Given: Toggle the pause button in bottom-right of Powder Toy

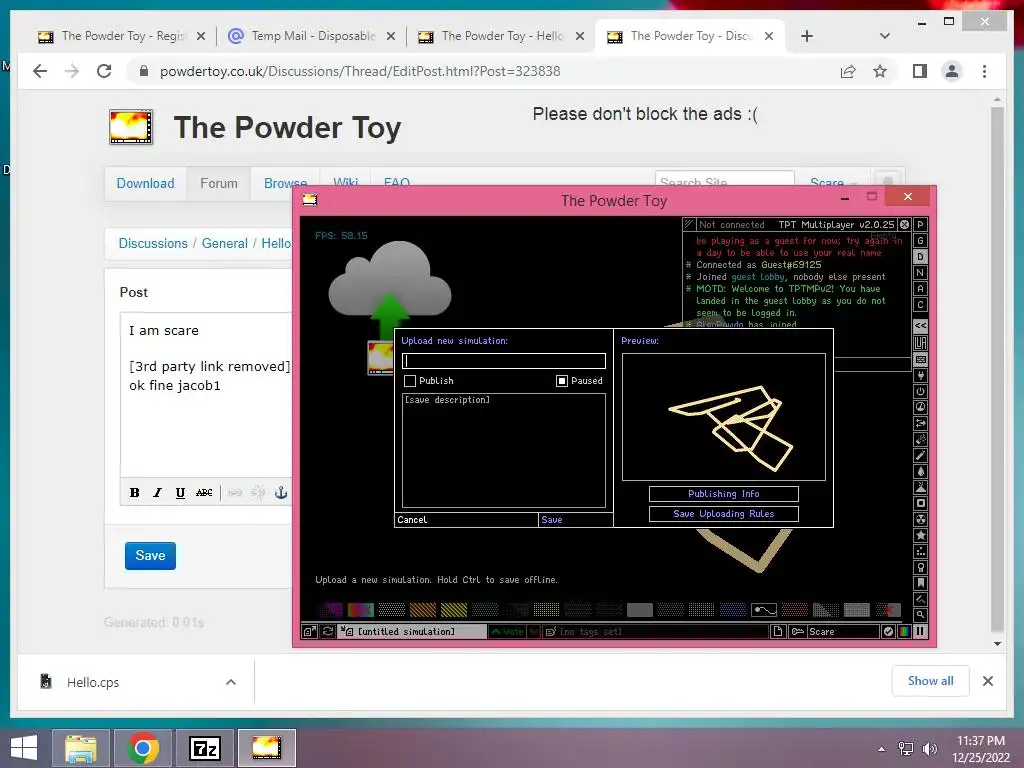Looking at the screenshot, I should 920,632.
